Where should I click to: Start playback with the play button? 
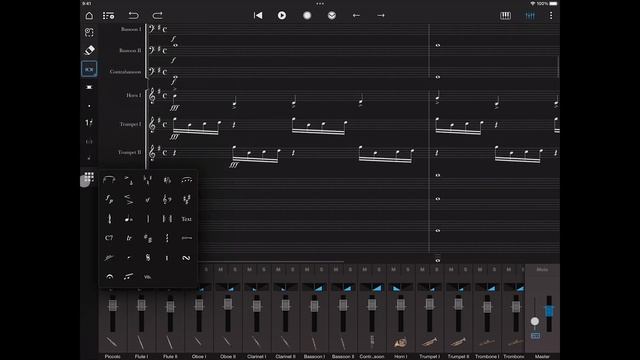[x=282, y=16]
